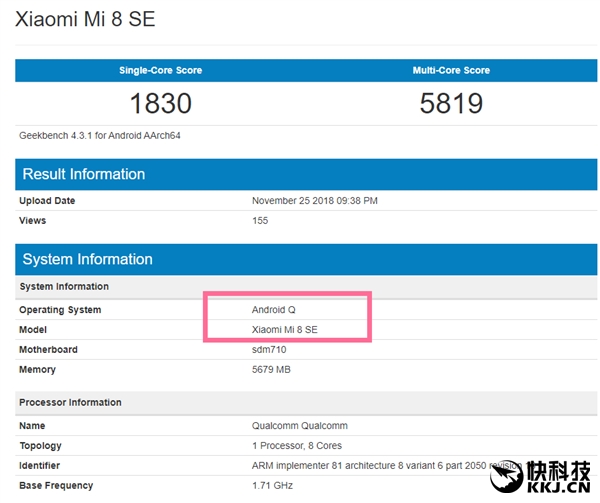The width and height of the screenshot is (600, 503).
Task: Click the Views label
Action: click(33, 220)
